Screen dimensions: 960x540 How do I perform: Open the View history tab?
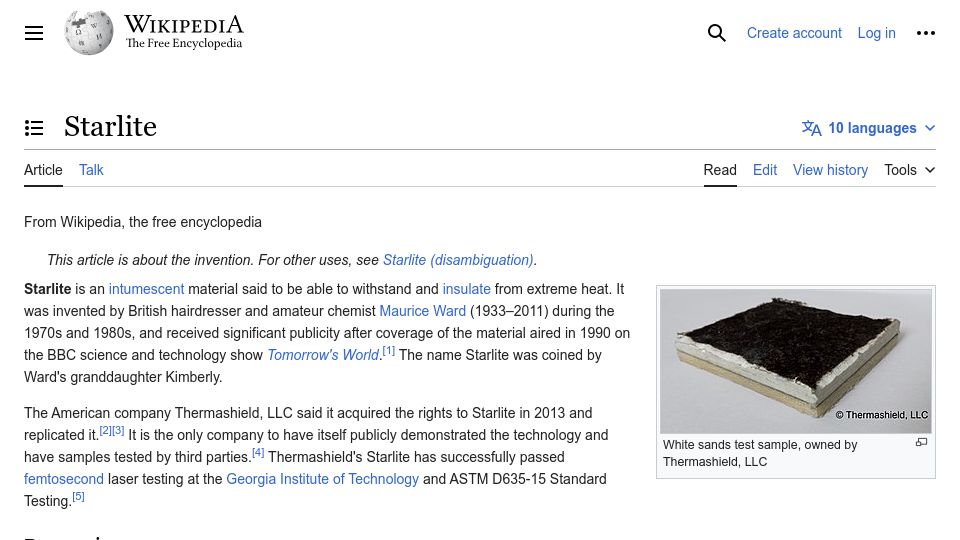point(830,170)
